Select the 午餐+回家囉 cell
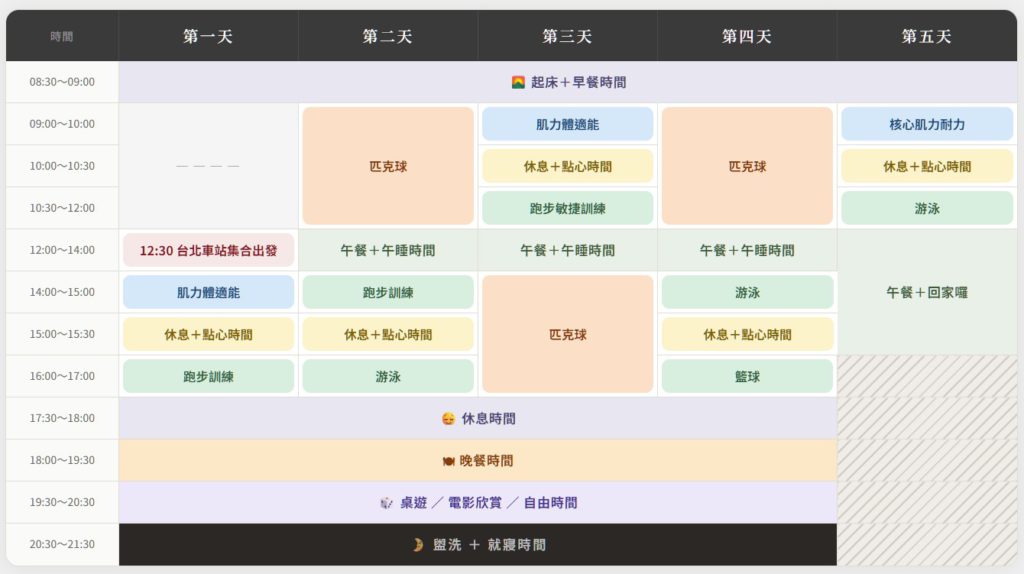This screenshot has width=1024, height=574. (926, 292)
